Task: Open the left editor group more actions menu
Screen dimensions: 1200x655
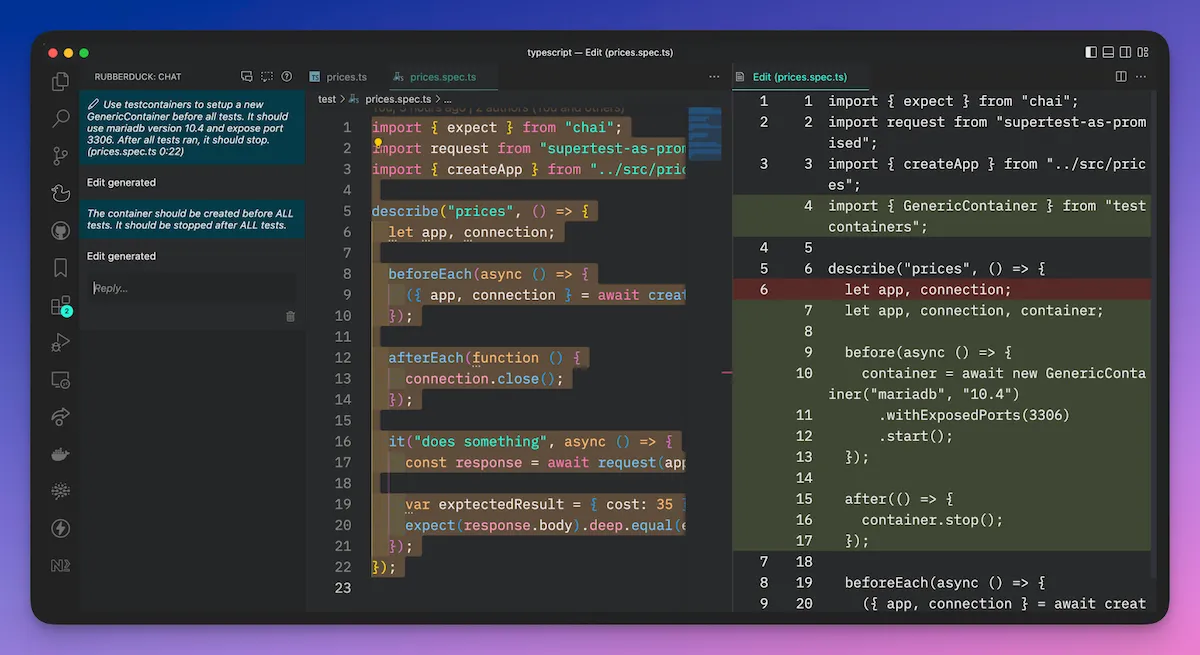Action: 714,77
